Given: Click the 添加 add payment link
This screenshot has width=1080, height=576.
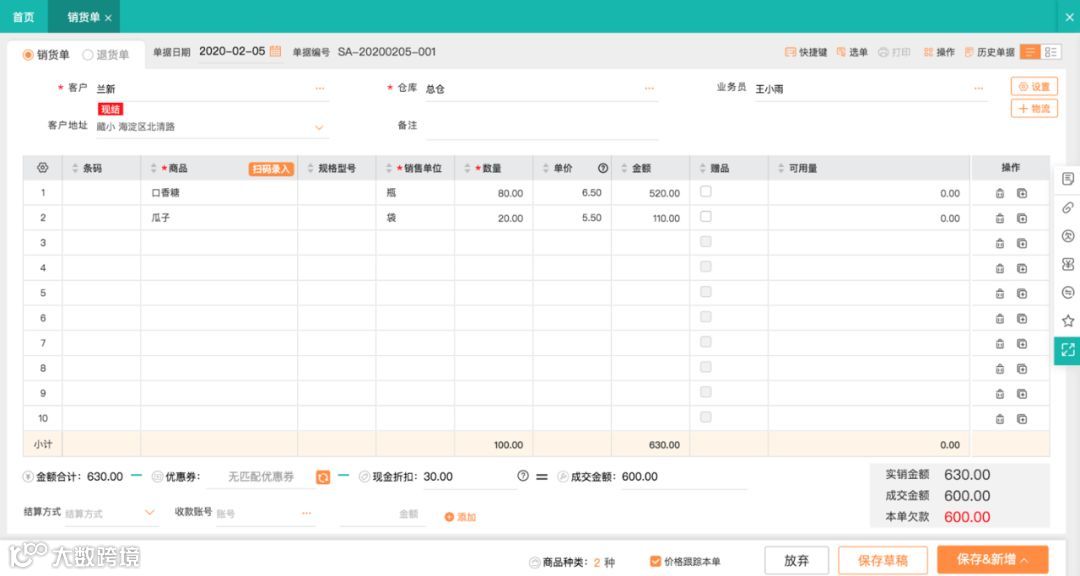Looking at the screenshot, I should [x=460, y=517].
